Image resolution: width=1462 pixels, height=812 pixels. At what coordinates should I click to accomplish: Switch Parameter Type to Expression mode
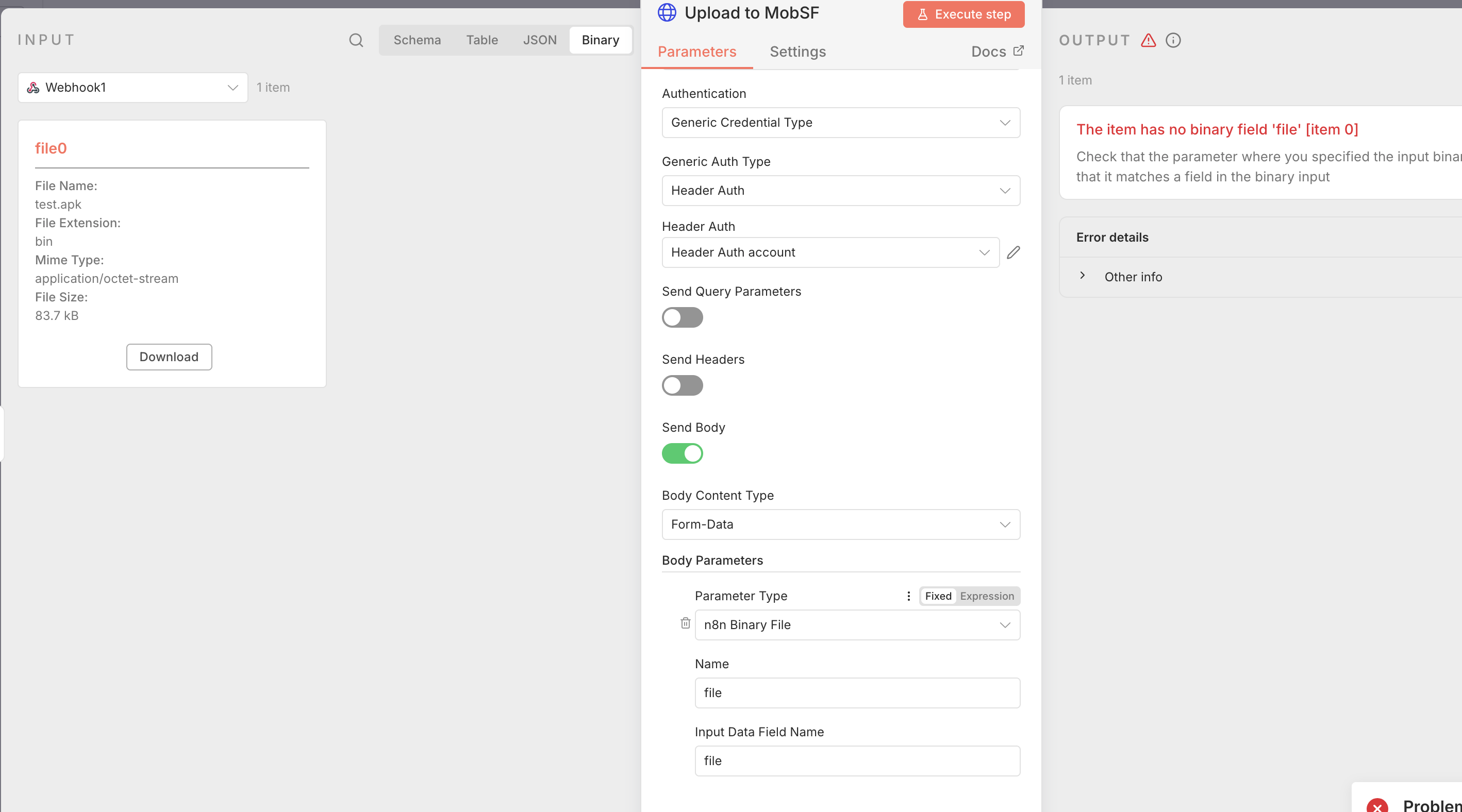[986, 596]
